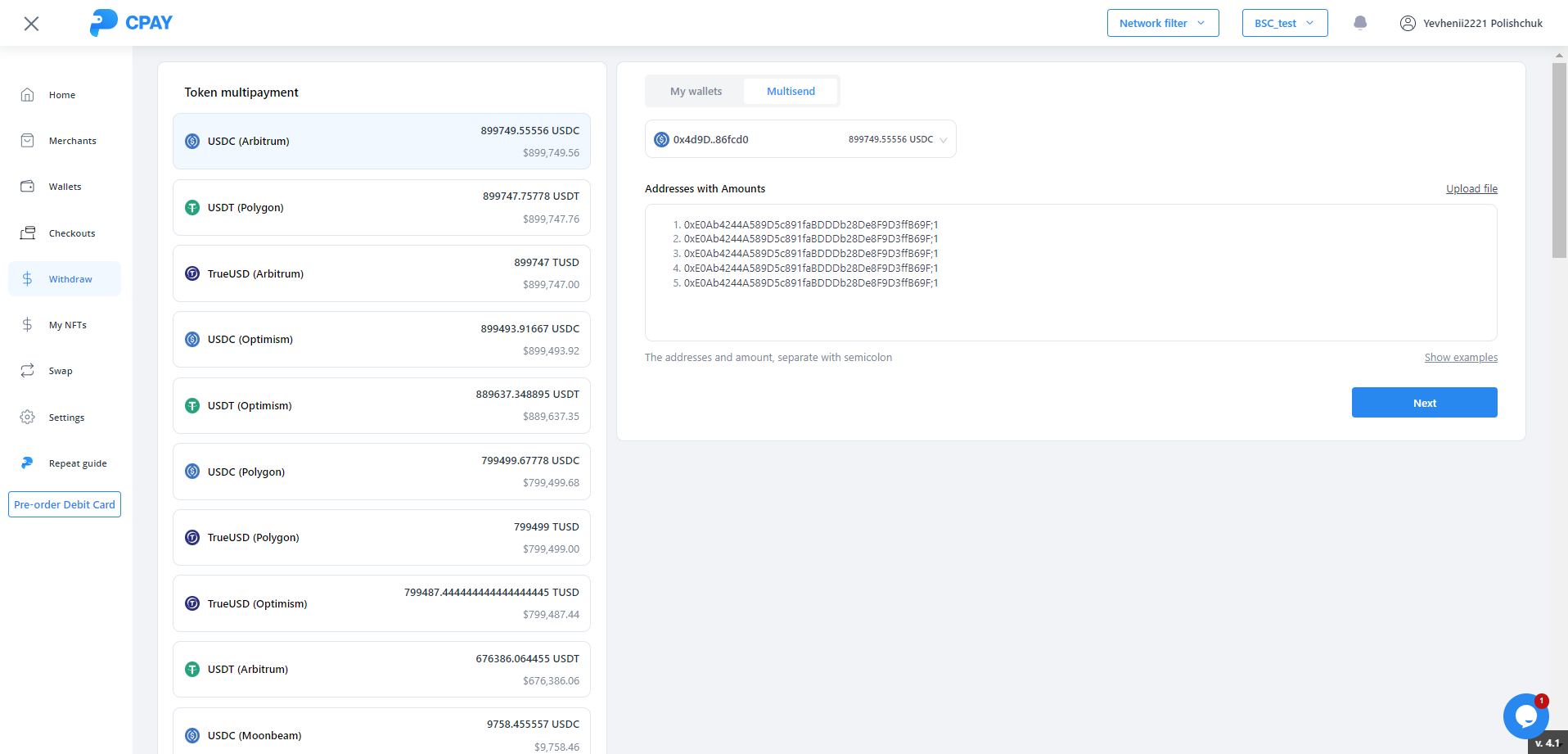
Task: Expand the Network filter dropdown
Action: (x=1162, y=23)
